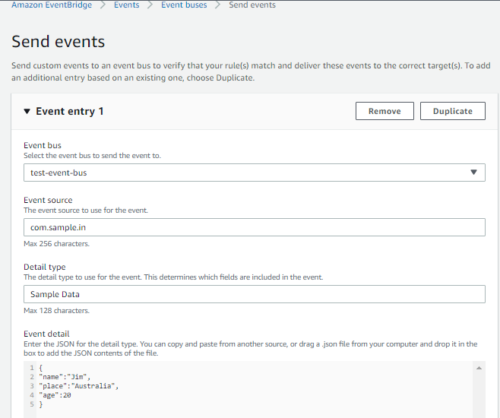Screen dimensions: 500x418
Task: Click the breadcrumb chevron after Events
Action: pyautogui.click(x=150, y=5)
